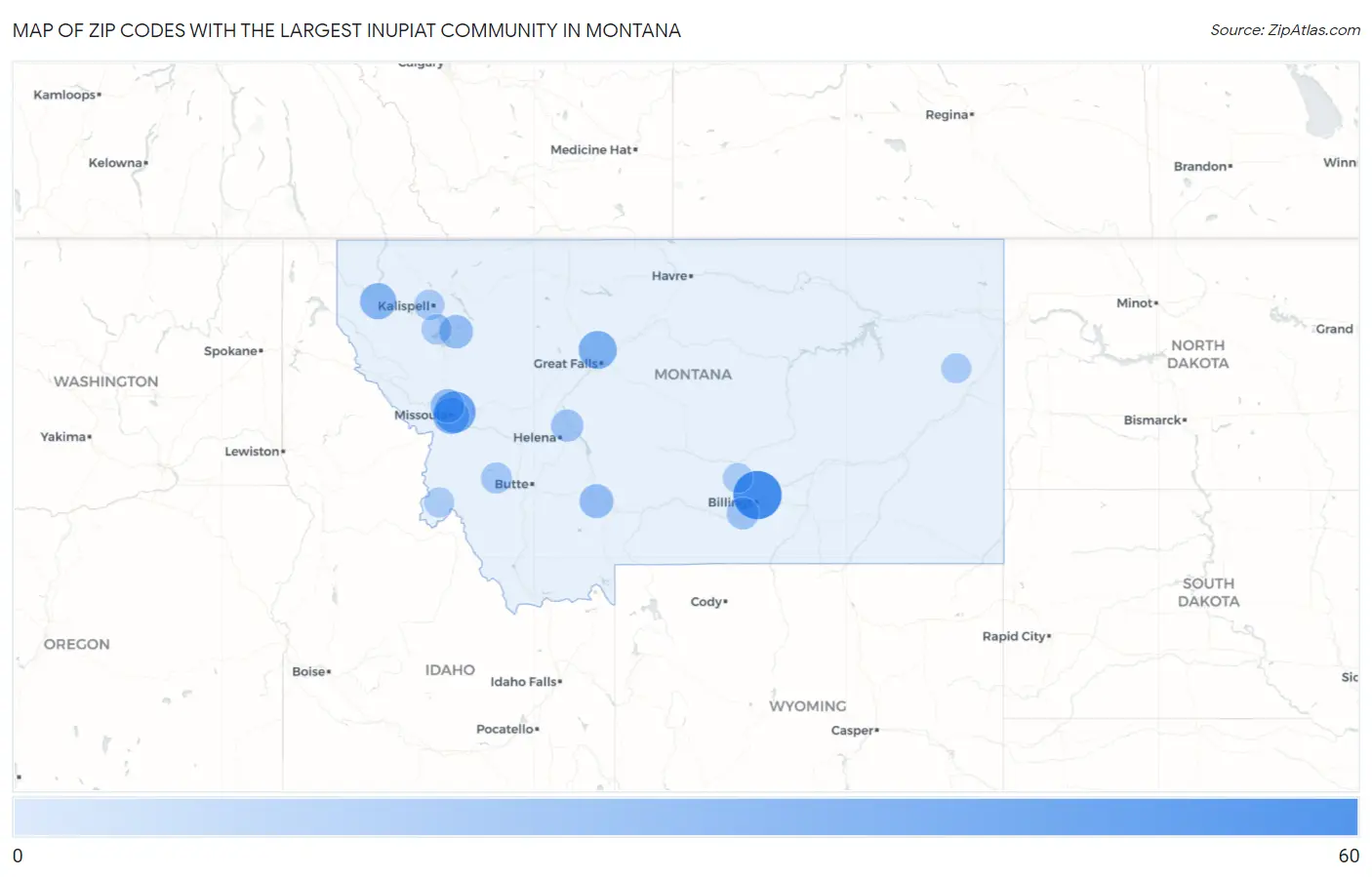The width and height of the screenshot is (1372, 877).
Task: Click the Kamloops city label
Action: 67,95
